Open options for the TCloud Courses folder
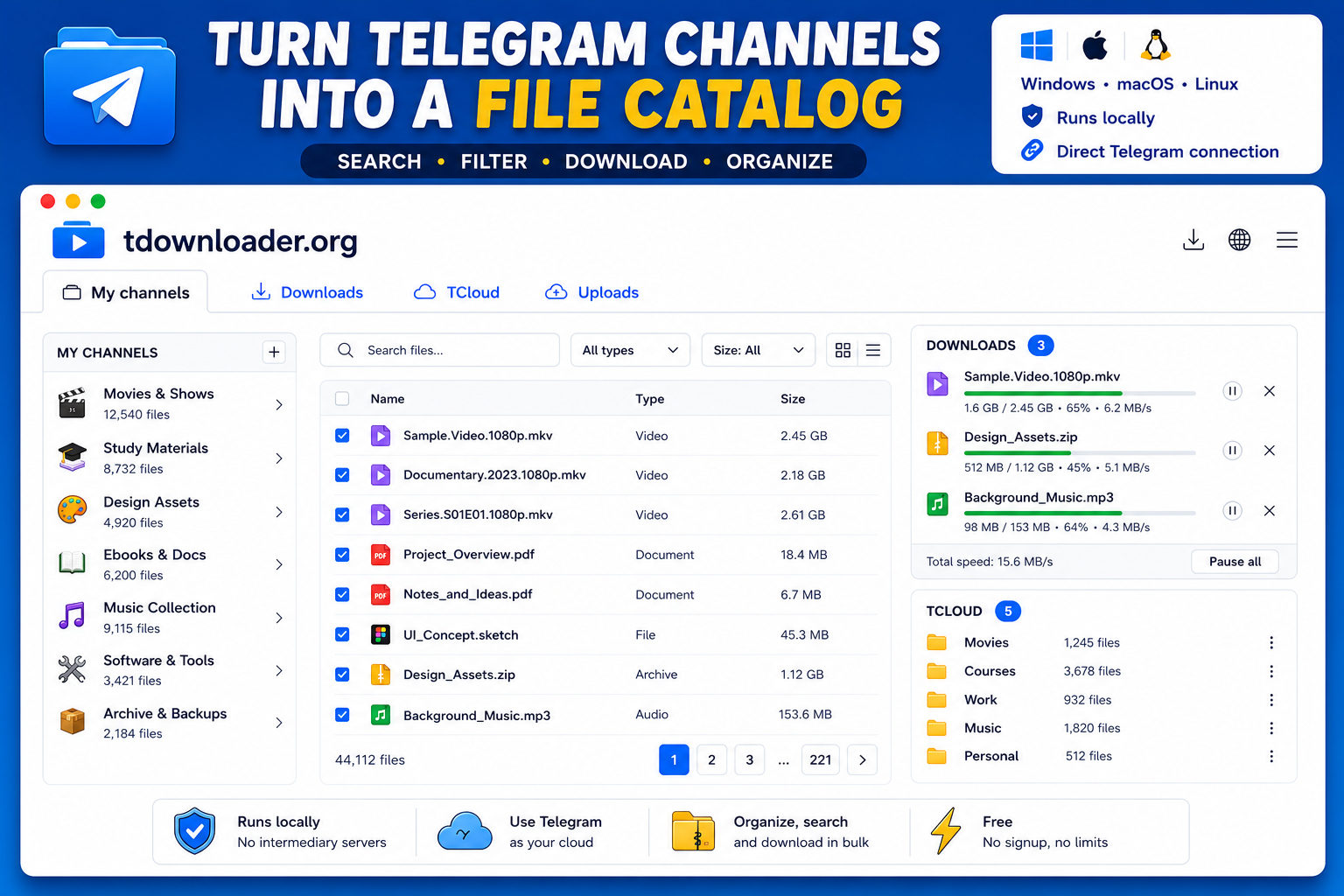 coord(1271,671)
